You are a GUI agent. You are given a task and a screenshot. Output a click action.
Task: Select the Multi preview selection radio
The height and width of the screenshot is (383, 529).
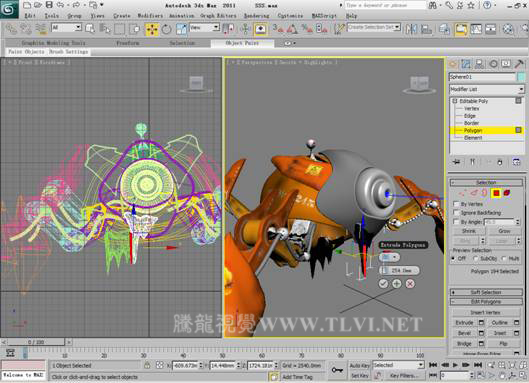pyautogui.click(x=503, y=258)
